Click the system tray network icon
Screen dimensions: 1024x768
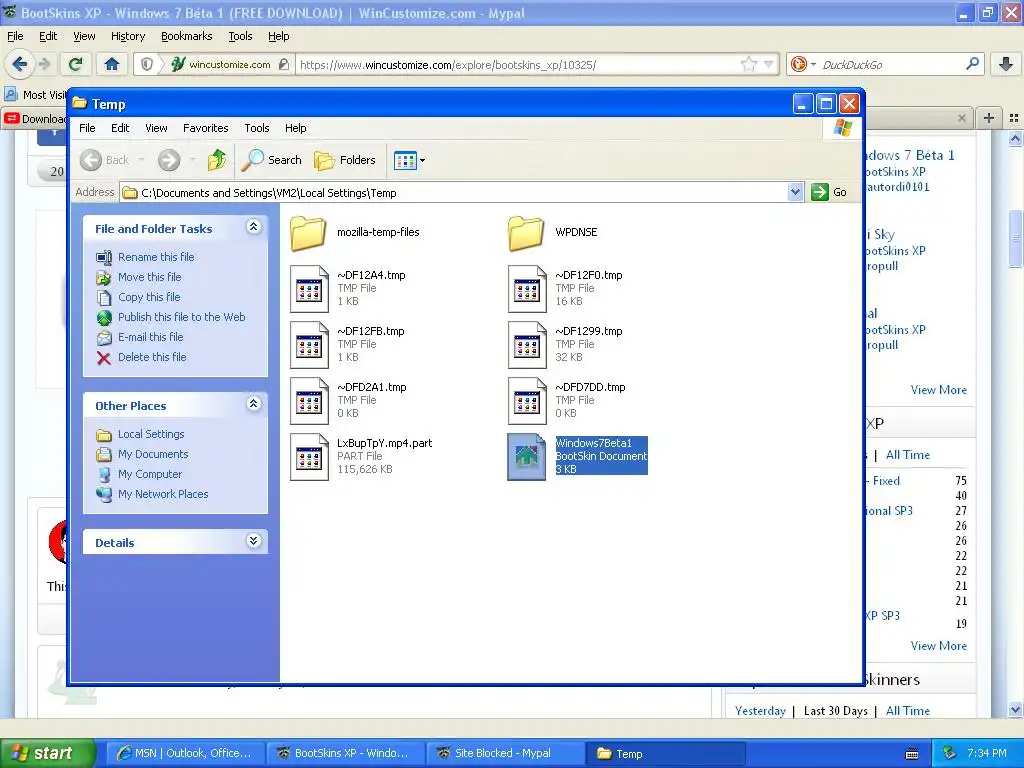pos(949,753)
